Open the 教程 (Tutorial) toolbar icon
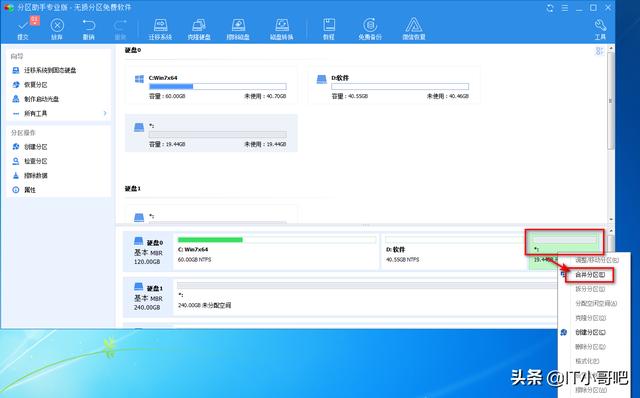 (x=329, y=29)
